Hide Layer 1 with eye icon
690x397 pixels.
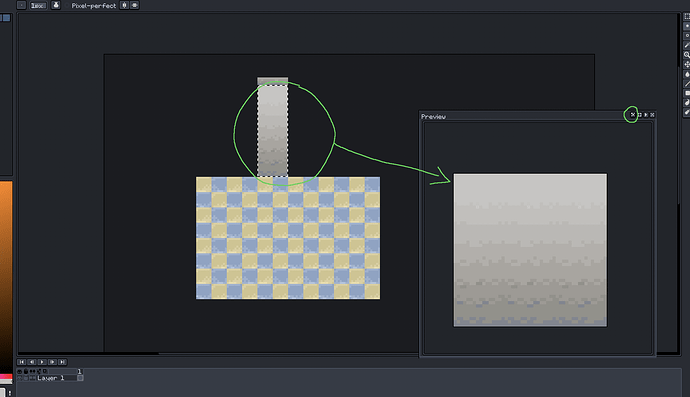tap(19, 378)
